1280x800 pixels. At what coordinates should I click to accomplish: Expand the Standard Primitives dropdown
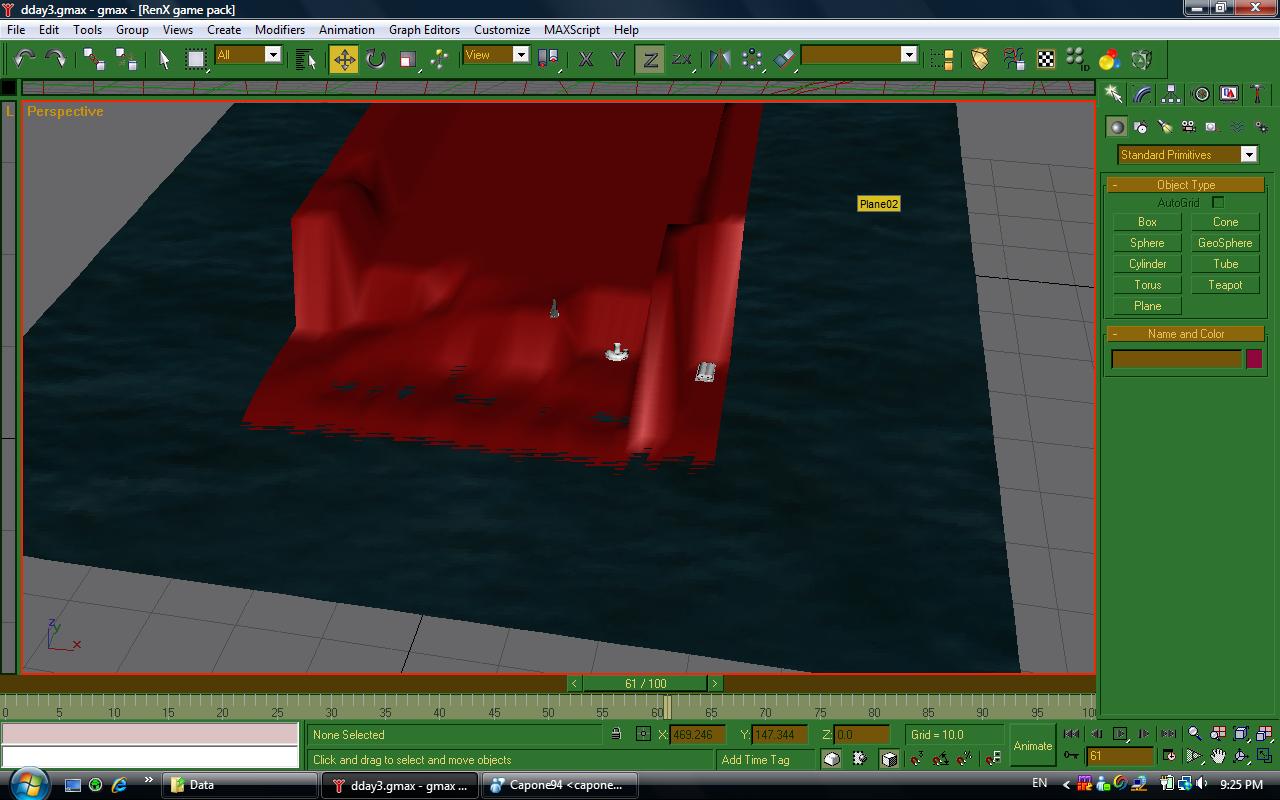1248,155
